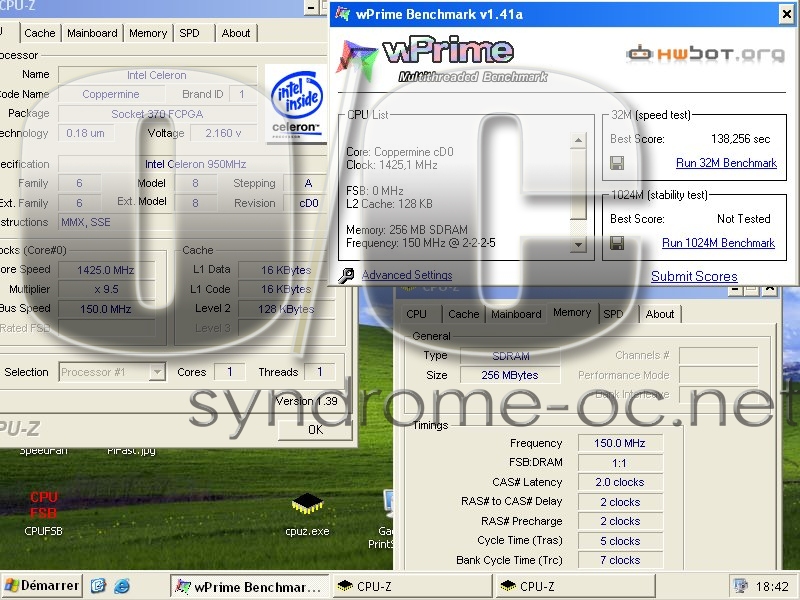Viewport: 800px width, 600px height.
Task: Click the hwbot.org logo
Action: pyautogui.click(x=706, y=53)
